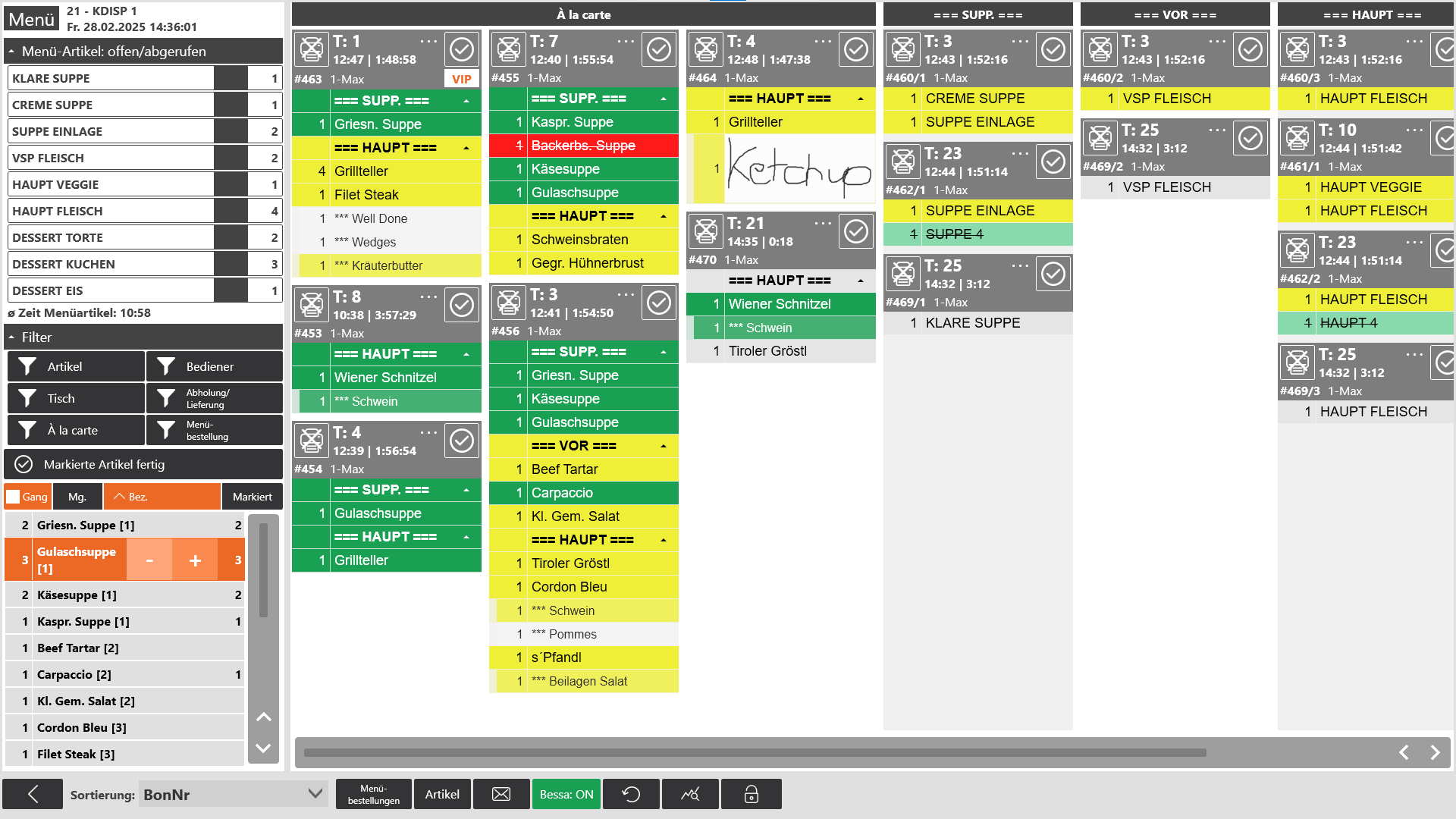Toggle the Gang filter checkbox
The height and width of the screenshot is (819, 1456).
(14, 497)
